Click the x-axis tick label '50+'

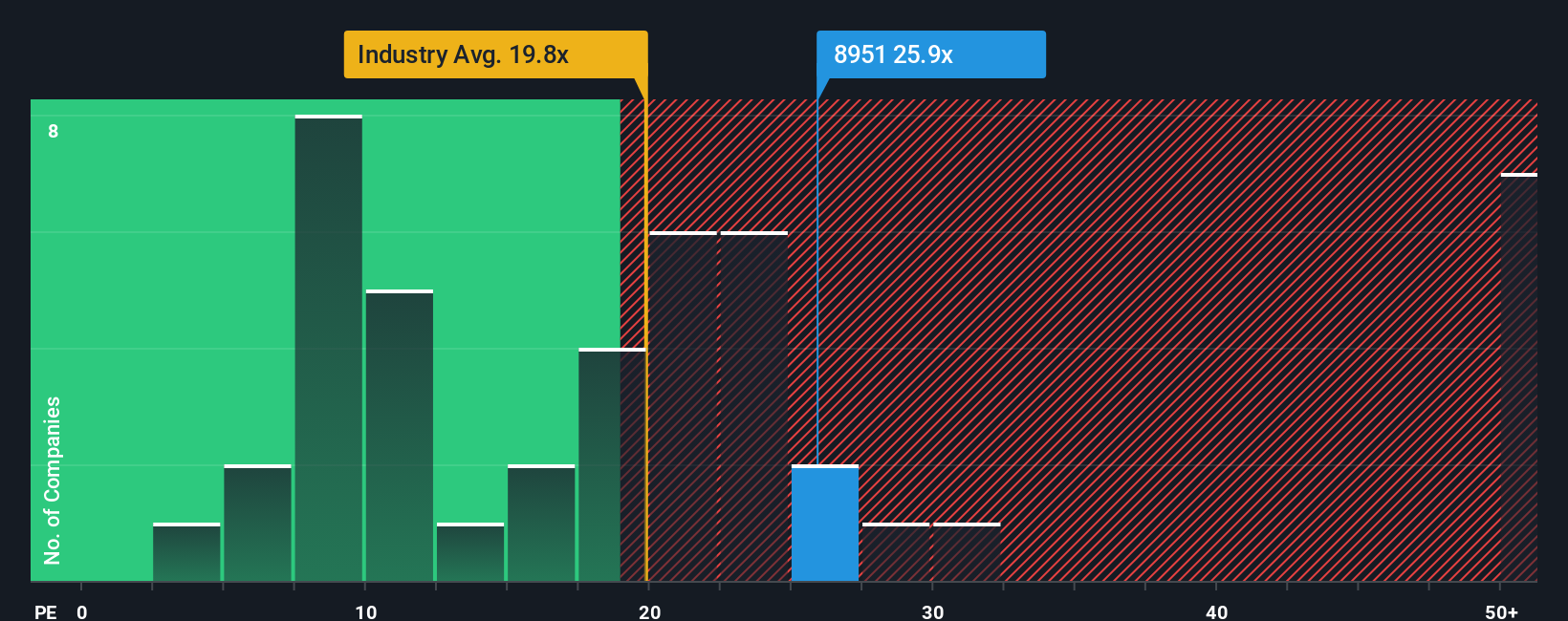[x=1502, y=612]
